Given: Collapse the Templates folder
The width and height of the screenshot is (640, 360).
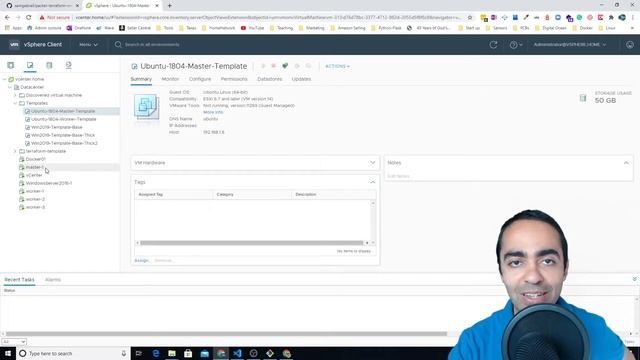Looking at the screenshot, I should point(15,103).
